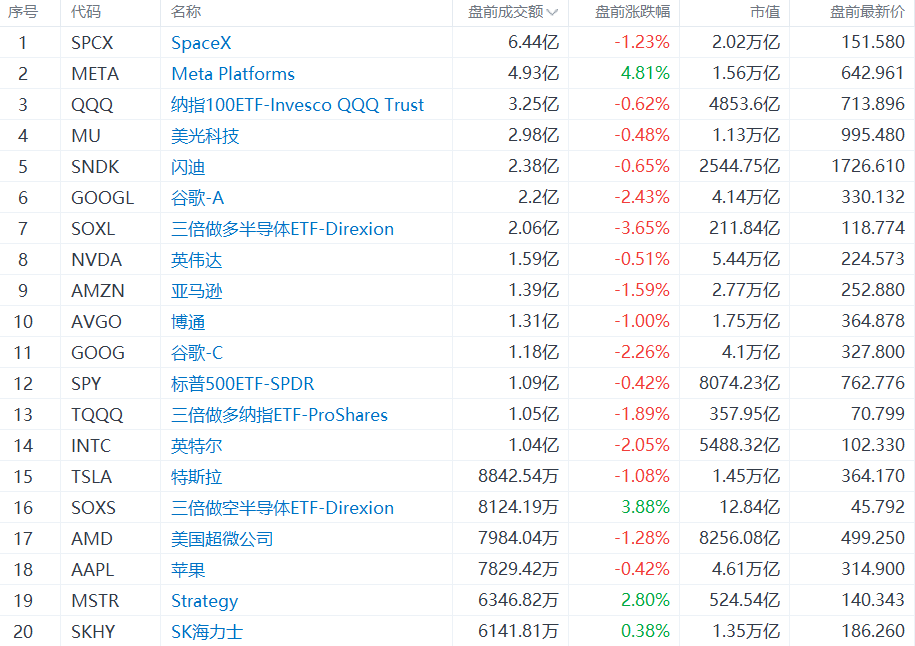The image size is (915, 646).
Task: Click the 亚马逊 name link
Action: (197, 291)
